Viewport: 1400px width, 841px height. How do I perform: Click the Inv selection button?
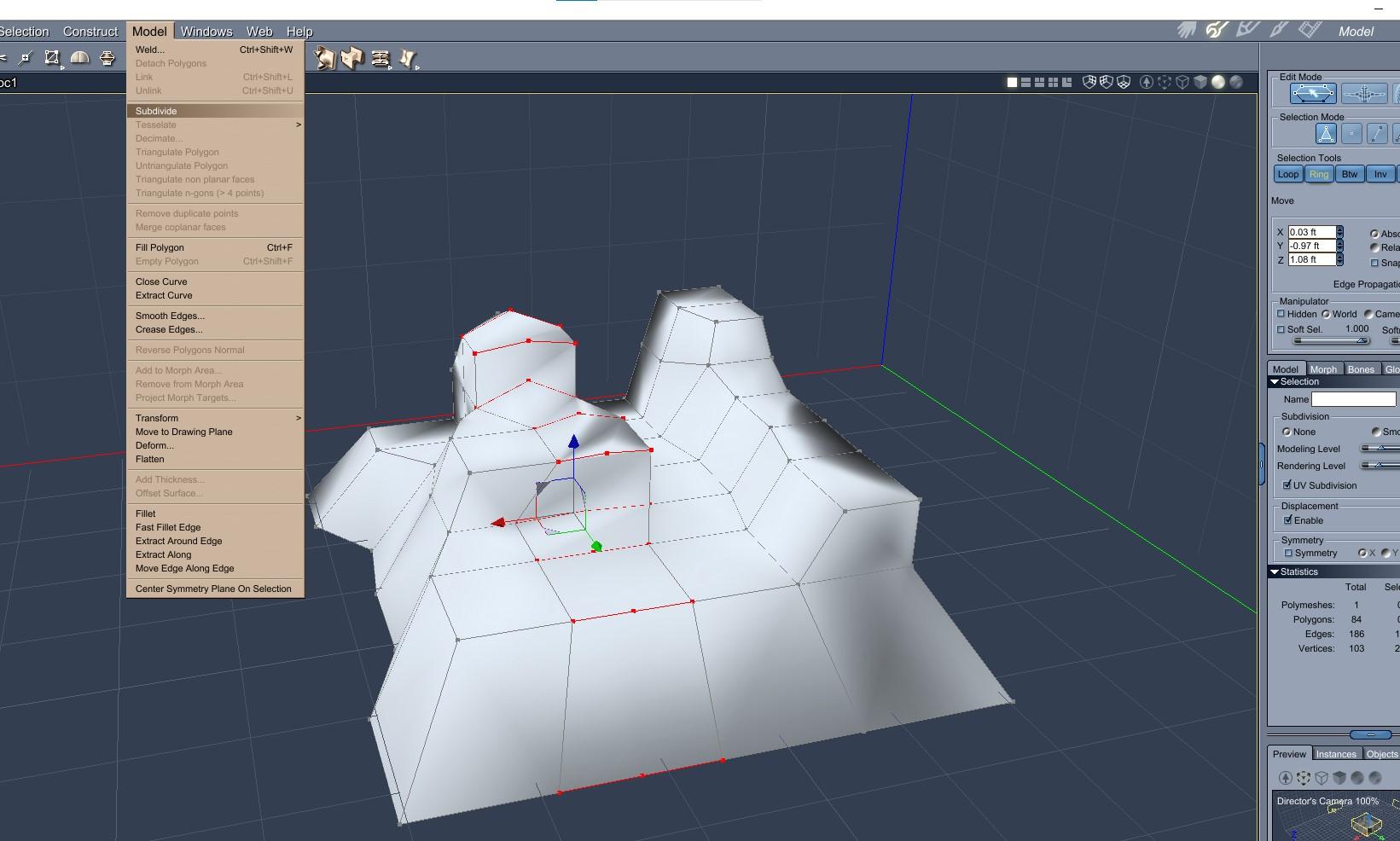click(x=1380, y=174)
